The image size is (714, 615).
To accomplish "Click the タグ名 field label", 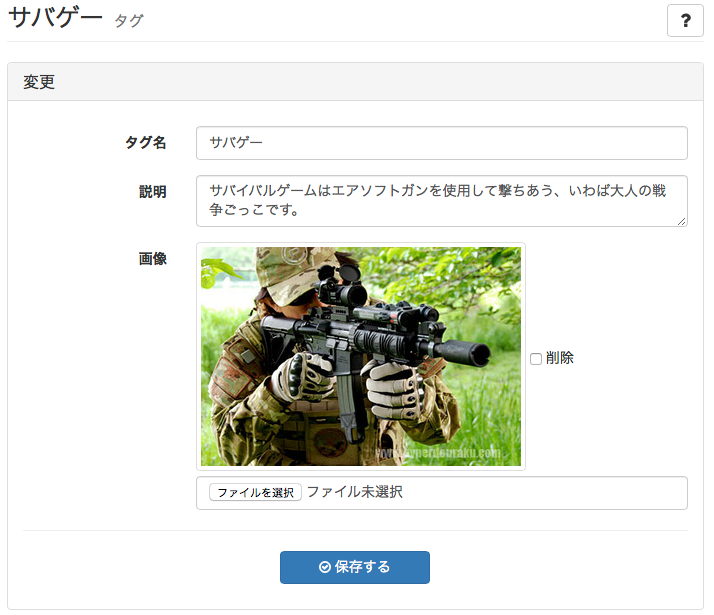I will tap(146, 142).
